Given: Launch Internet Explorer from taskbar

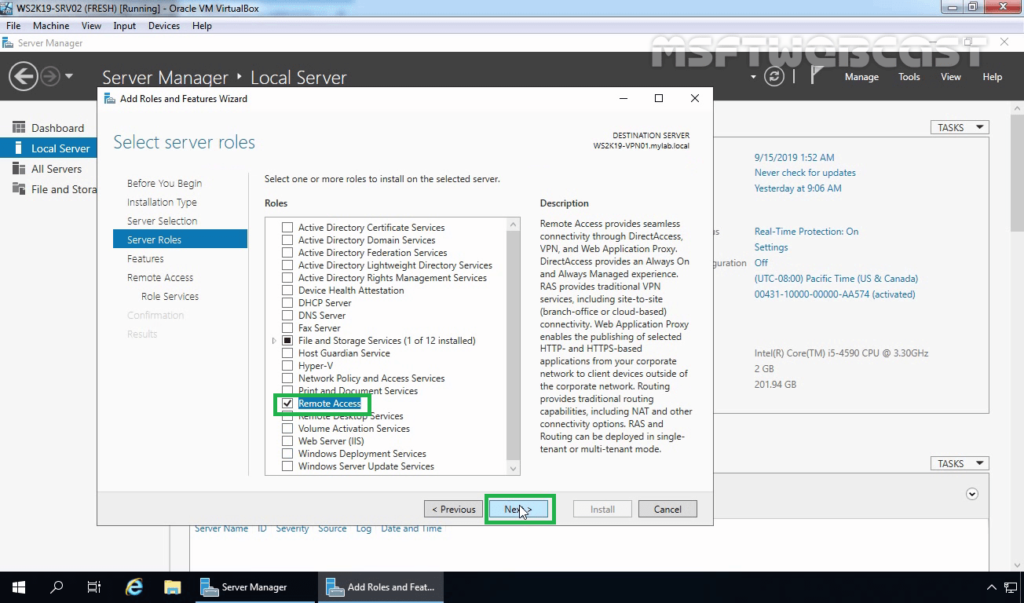Looking at the screenshot, I should [134, 587].
